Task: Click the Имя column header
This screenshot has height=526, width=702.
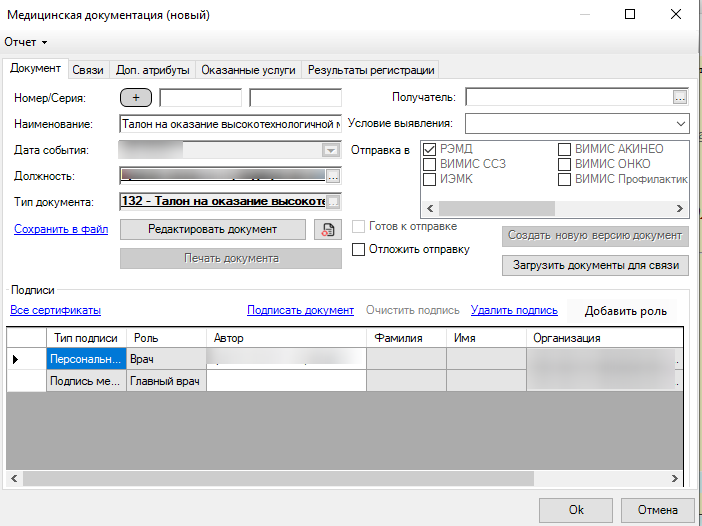Action: click(x=486, y=338)
